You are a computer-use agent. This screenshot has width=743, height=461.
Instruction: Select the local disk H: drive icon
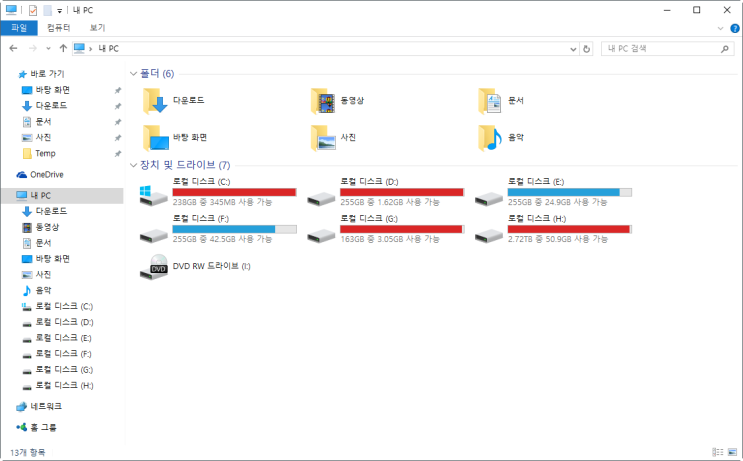point(489,235)
